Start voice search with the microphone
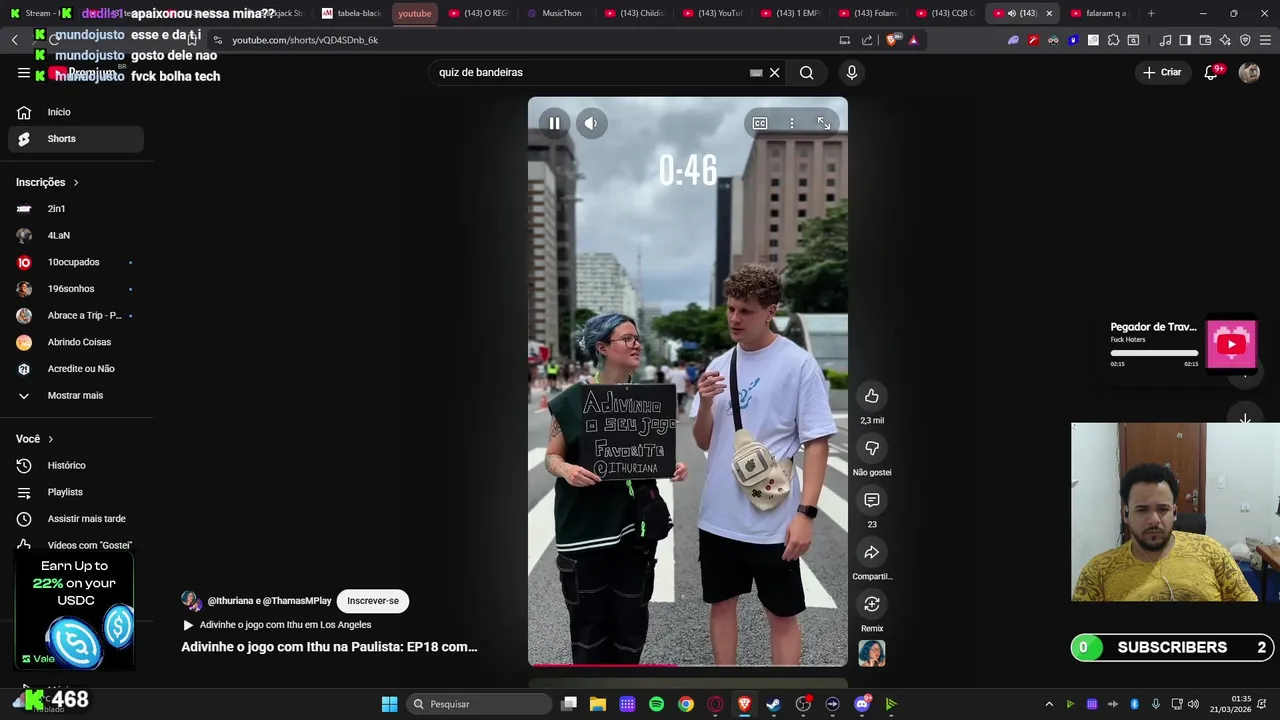This screenshot has width=1280, height=720. coord(852,72)
